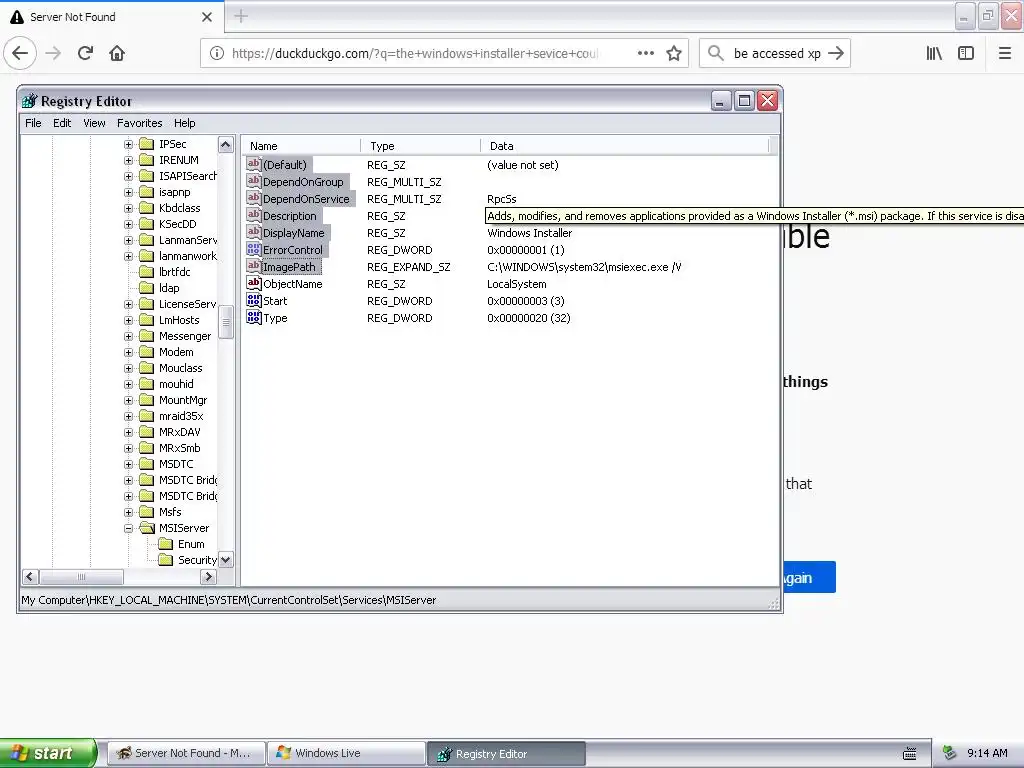The image size is (1024, 768).
Task: Switch to Server Not Found taskbar button
Action: pyautogui.click(x=186, y=753)
